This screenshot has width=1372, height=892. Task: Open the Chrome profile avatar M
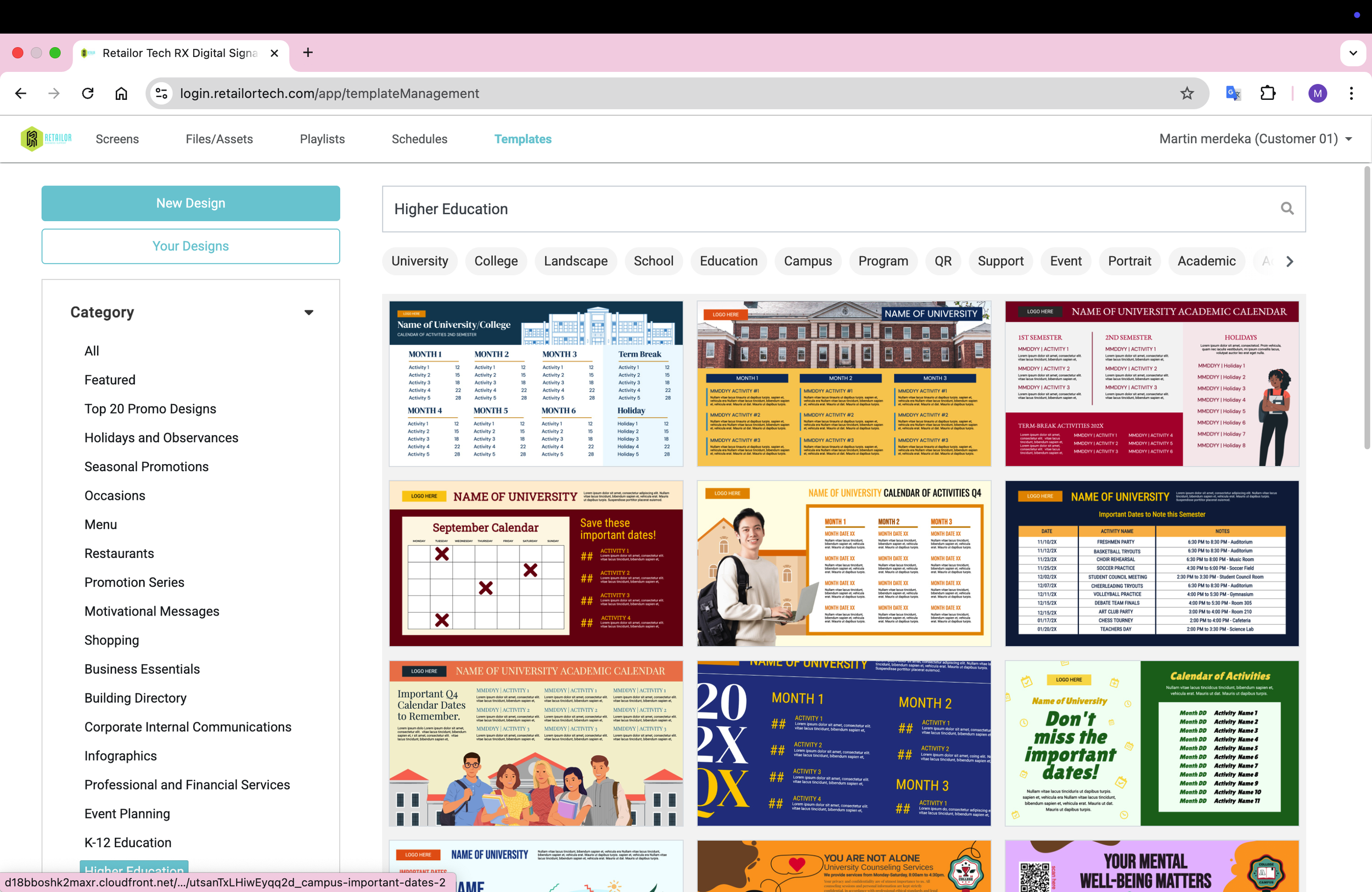(x=1318, y=93)
